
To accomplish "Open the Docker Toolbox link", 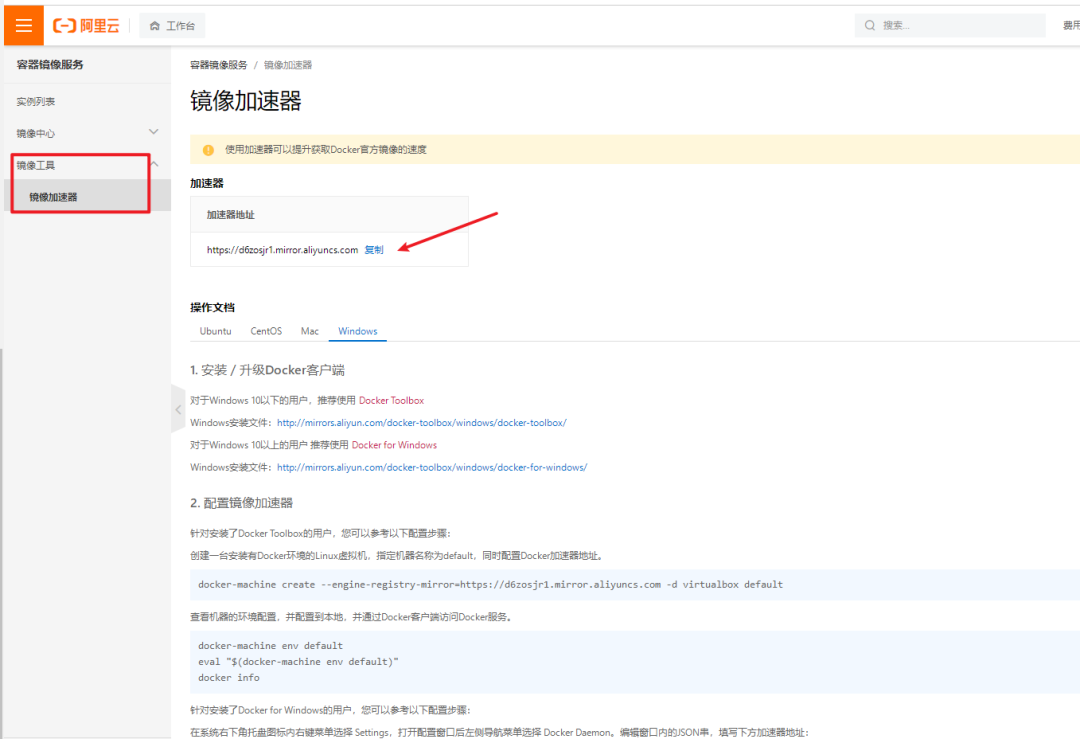I will [x=391, y=400].
